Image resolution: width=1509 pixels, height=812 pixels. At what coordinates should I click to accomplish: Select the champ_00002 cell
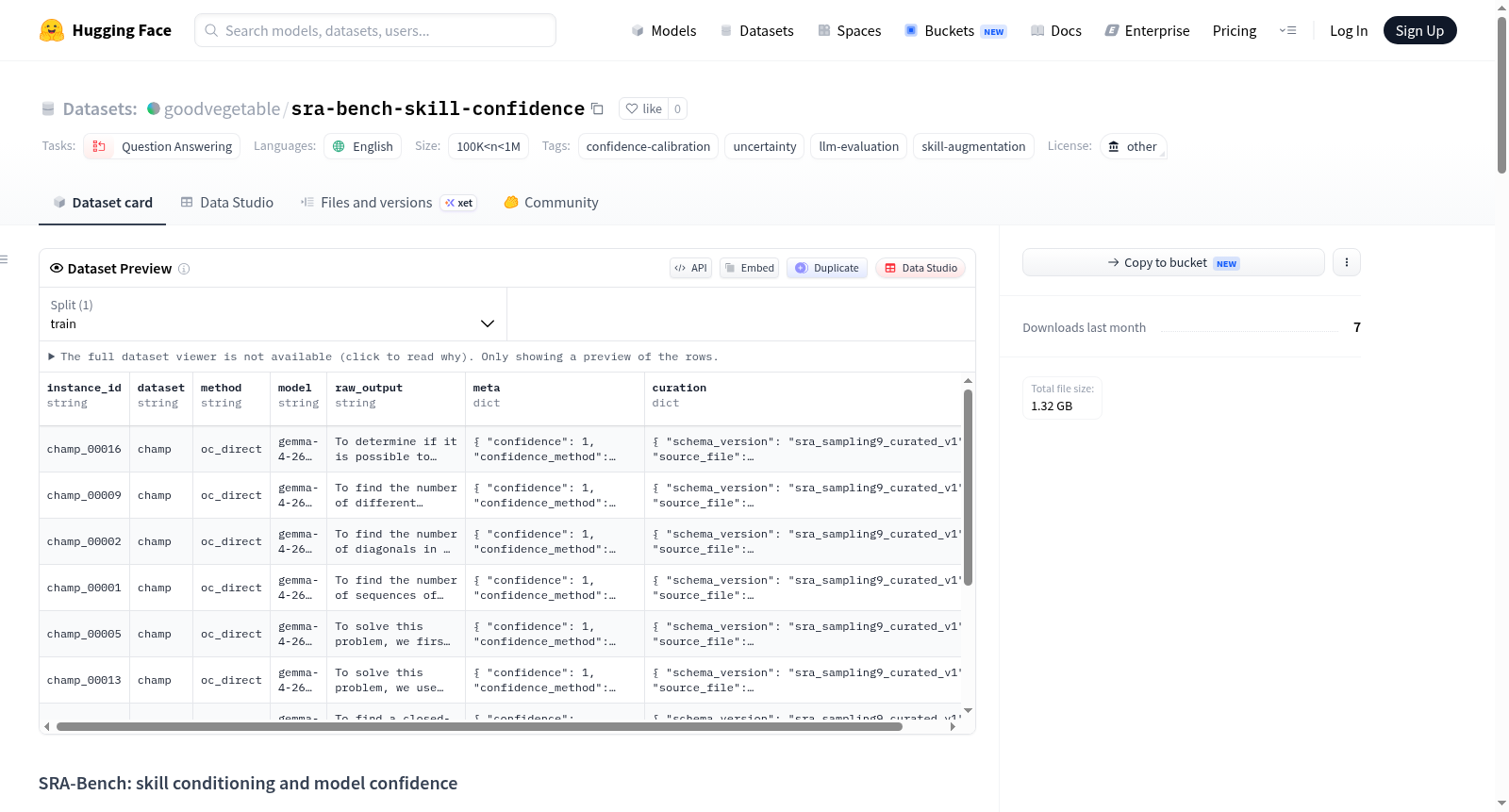[84, 541]
